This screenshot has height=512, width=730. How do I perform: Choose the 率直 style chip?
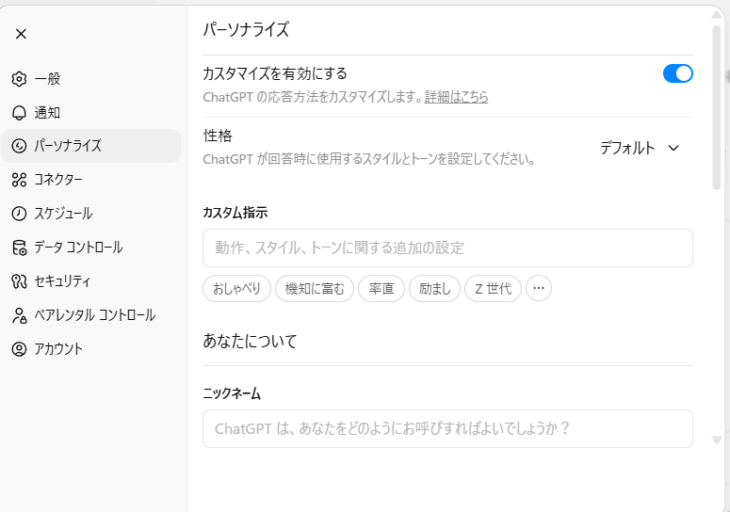pos(381,289)
